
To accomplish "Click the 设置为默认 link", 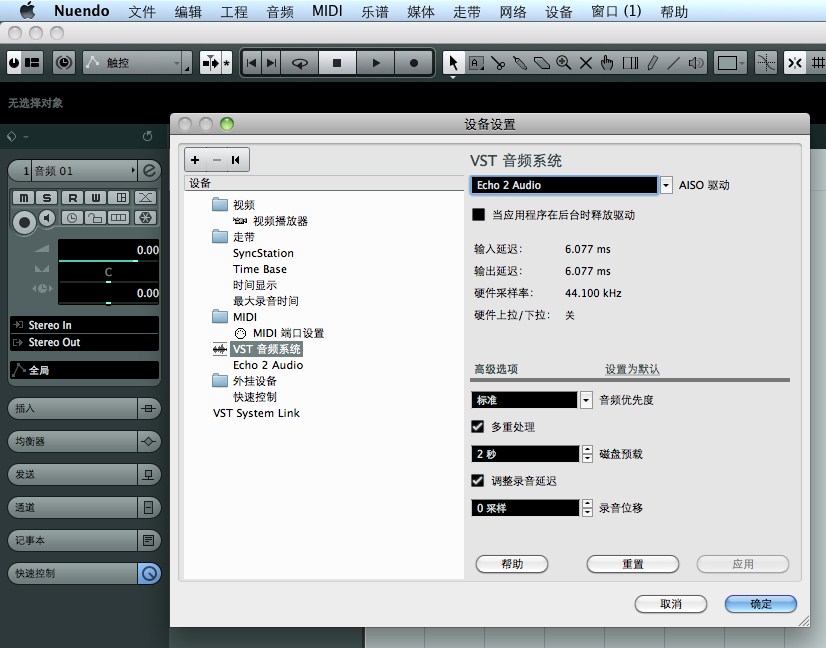I will click(632, 369).
